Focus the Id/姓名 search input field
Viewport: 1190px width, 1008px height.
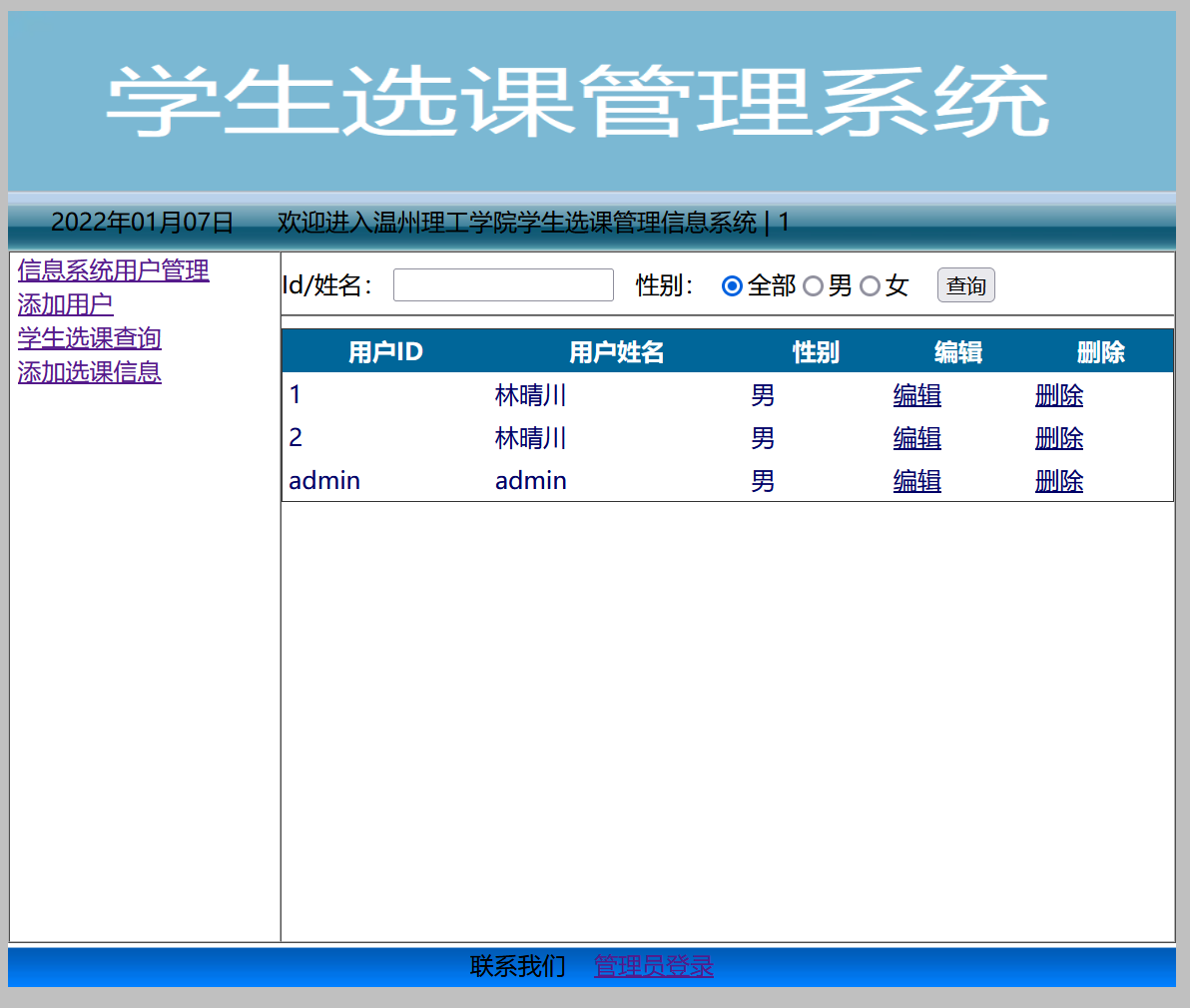tap(503, 285)
